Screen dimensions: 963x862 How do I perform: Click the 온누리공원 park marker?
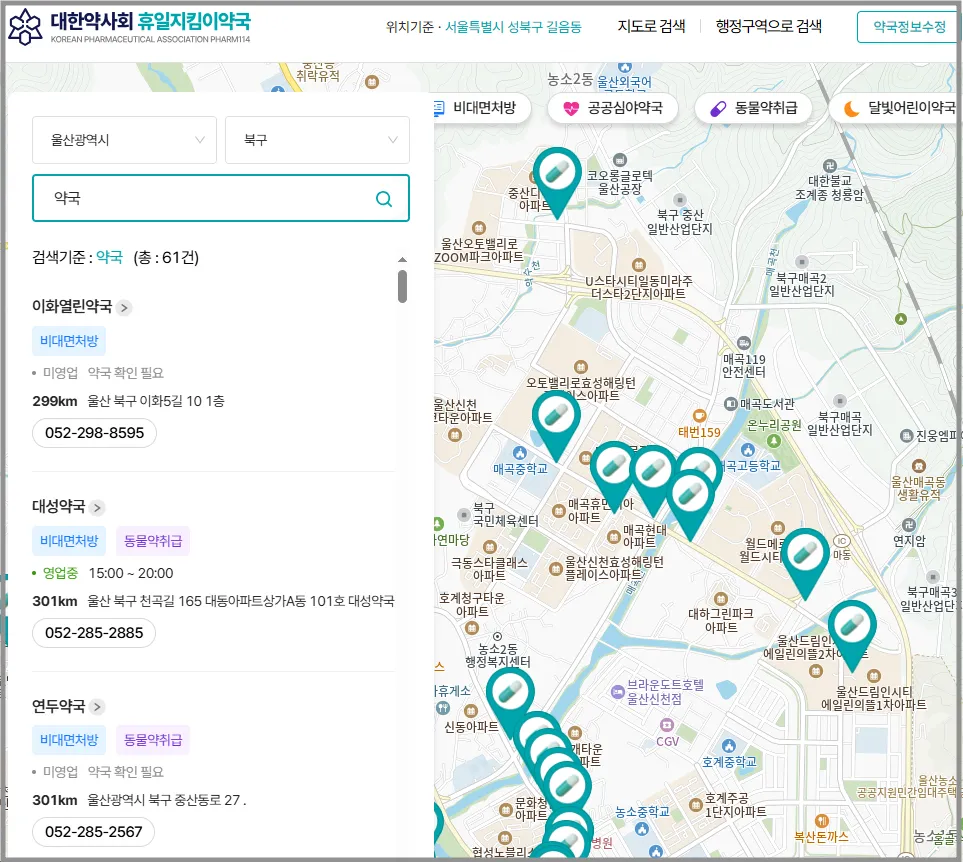click(774, 441)
